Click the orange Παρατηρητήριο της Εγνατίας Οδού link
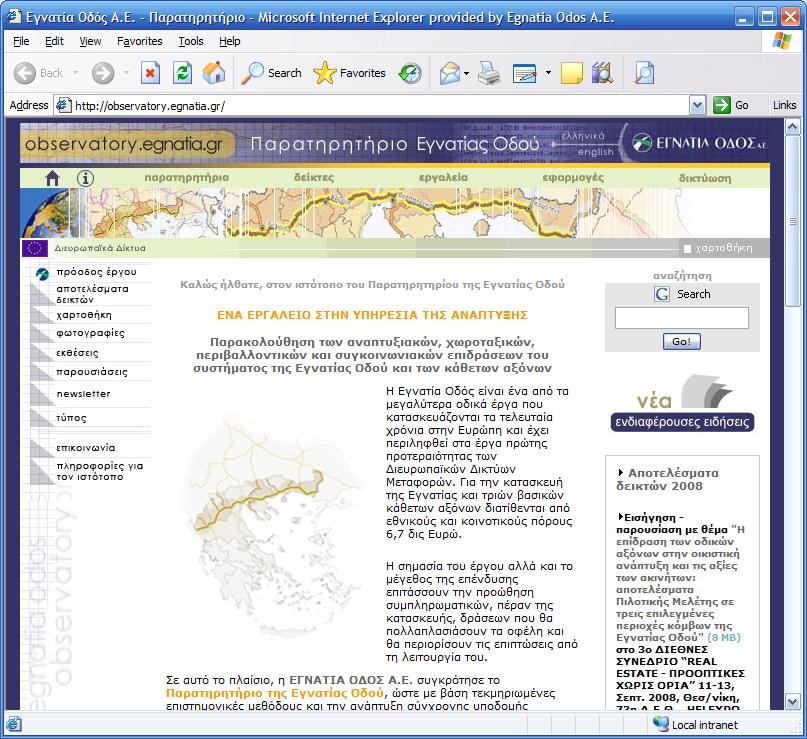The width and height of the screenshot is (807, 739). (x=275, y=693)
